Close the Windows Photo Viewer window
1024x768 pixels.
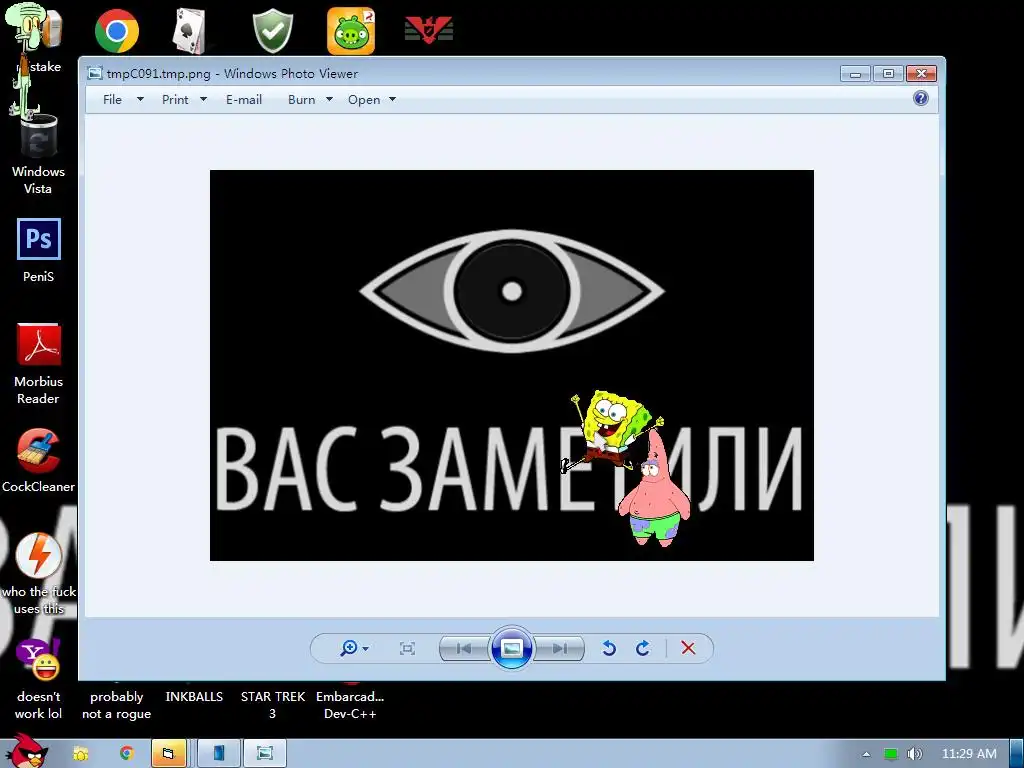(x=921, y=74)
